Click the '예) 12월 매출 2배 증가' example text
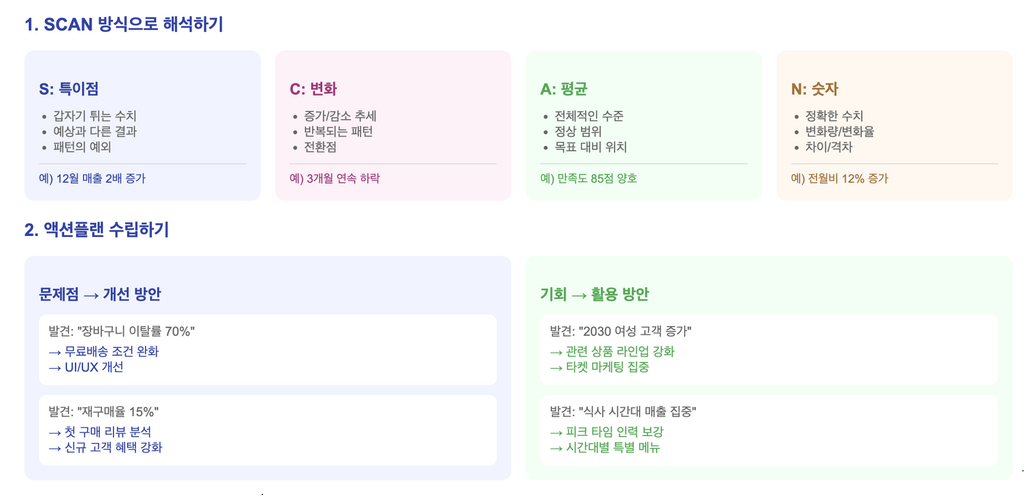The width and height of the screenshot is (1024, 496). tap(92, 178)
